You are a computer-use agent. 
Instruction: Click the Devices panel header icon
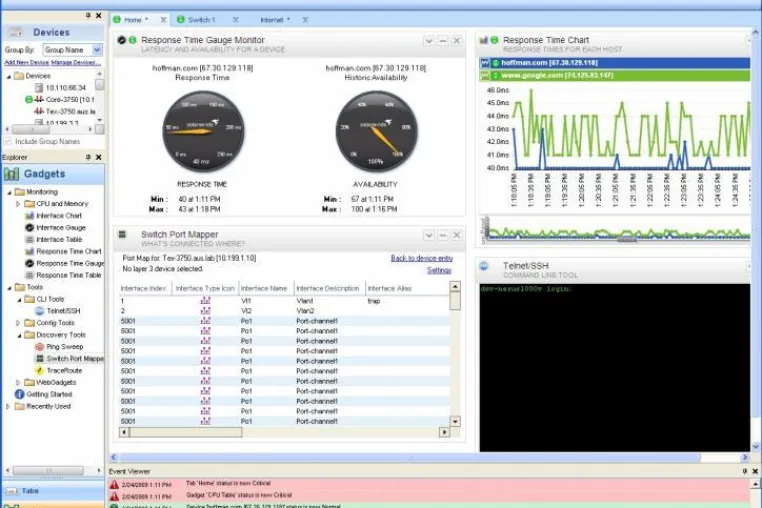pyautogui.click(x=16, y=33)
